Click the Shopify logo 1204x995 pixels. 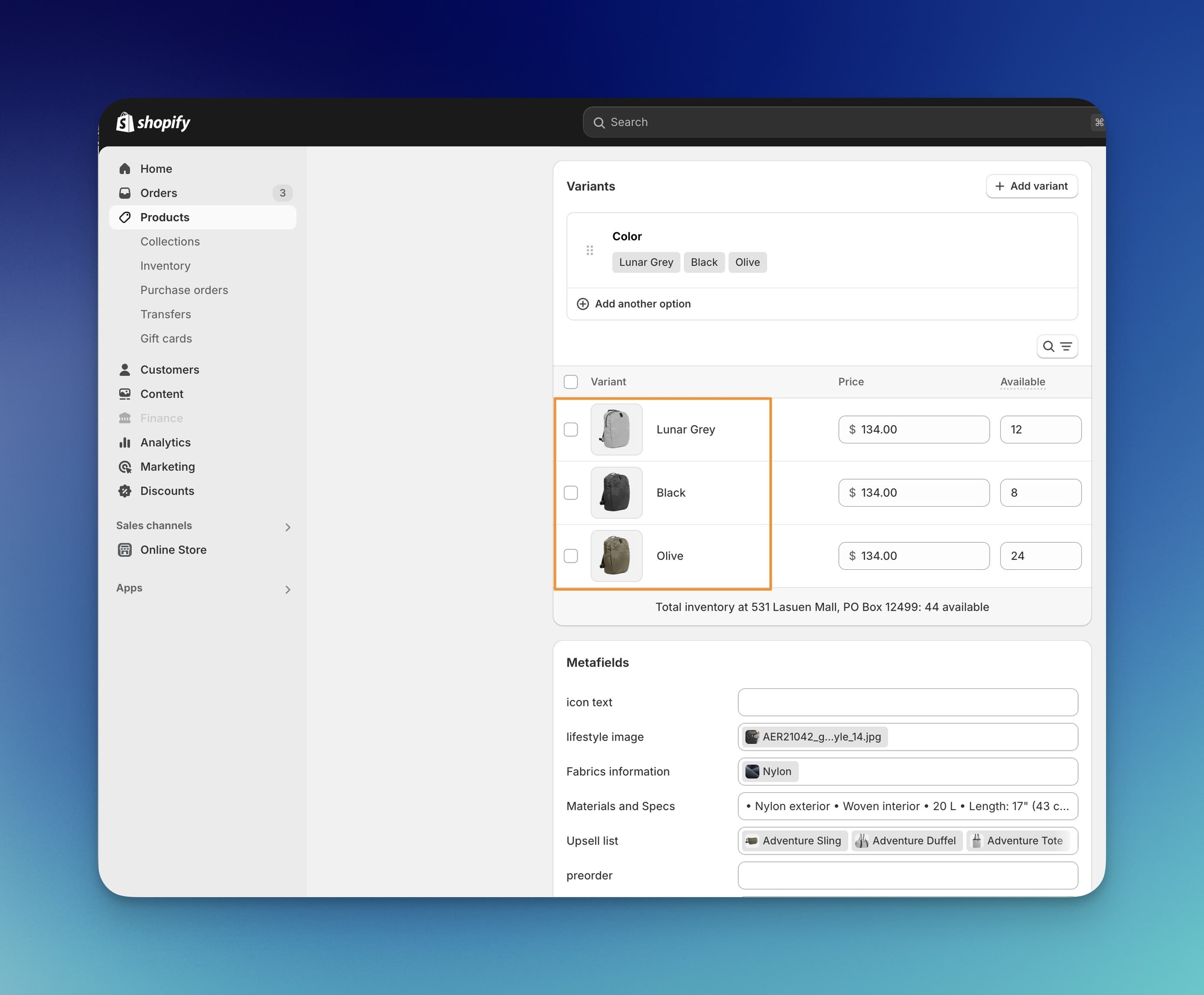click(x=153, y=122)
